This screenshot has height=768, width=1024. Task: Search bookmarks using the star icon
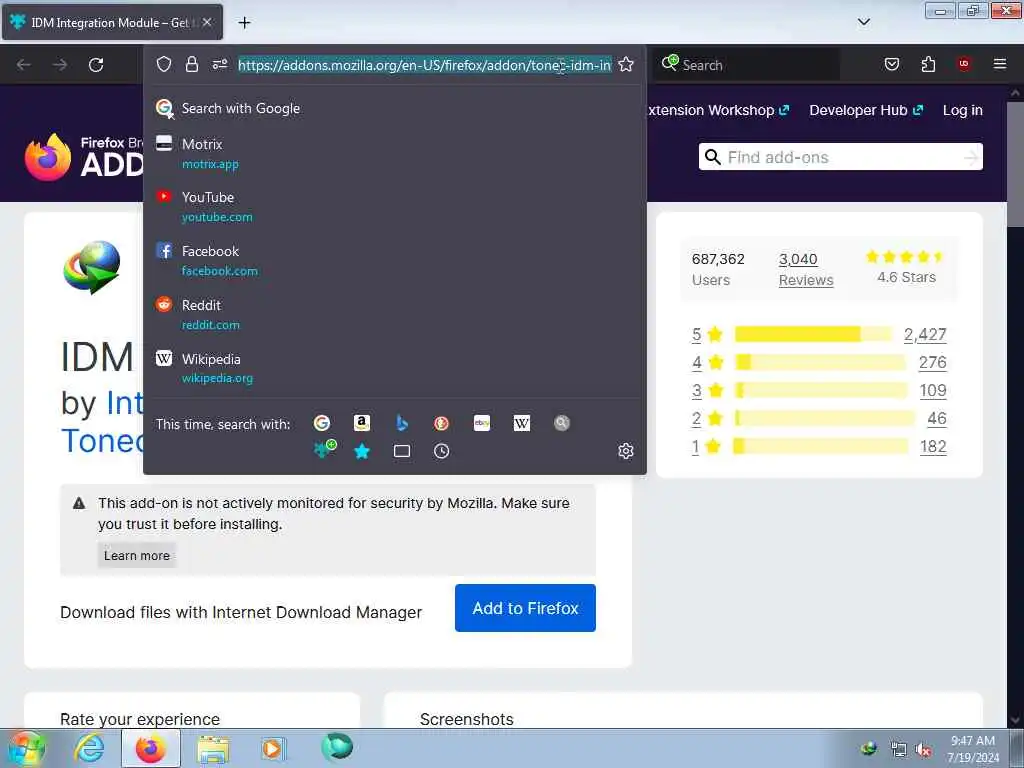[x=362, y=451]
